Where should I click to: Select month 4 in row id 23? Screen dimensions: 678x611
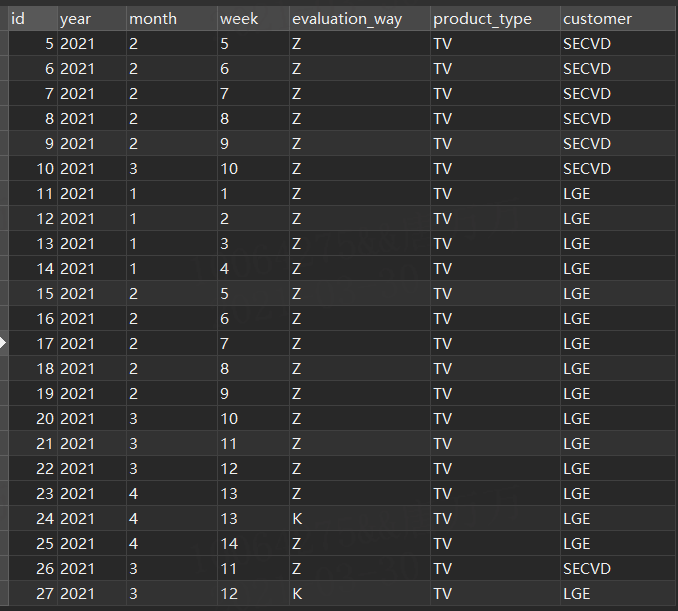click(x=172, y=493)
